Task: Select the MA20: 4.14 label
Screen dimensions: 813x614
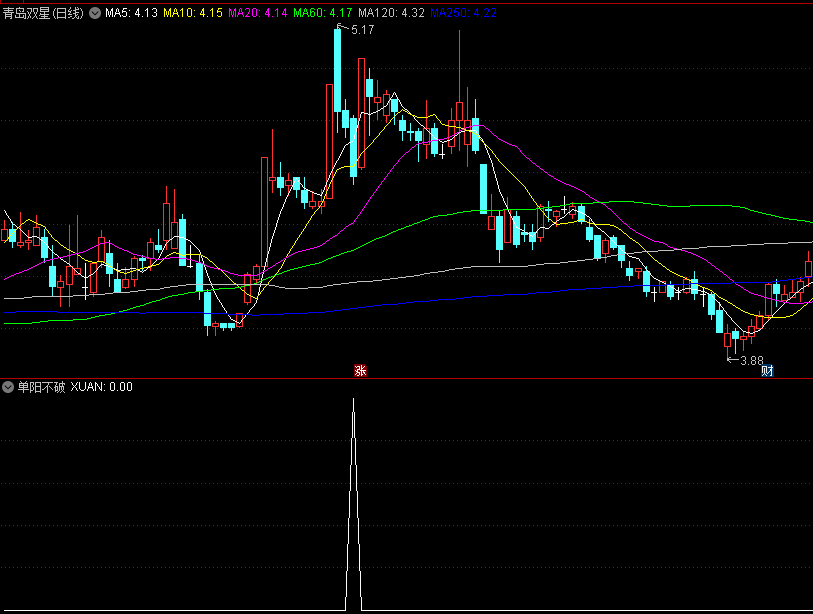Action: (258, 13)
